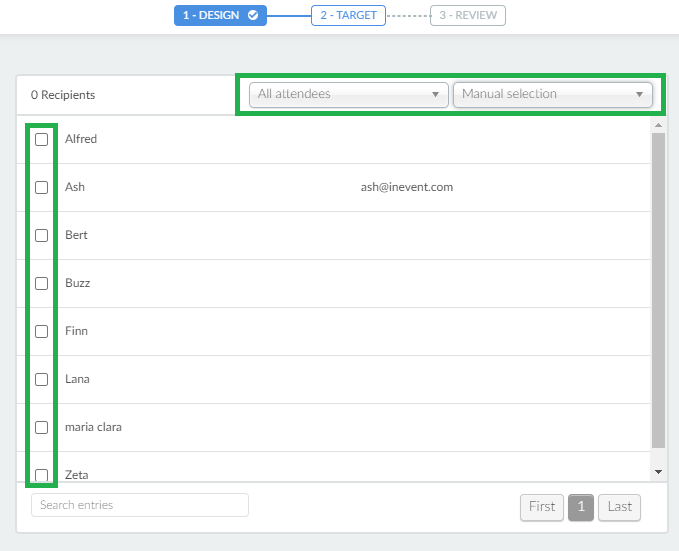This screenshot has width=679, height=551.
Task: Check maria clara as a recipient
Action: coord(42,428)
